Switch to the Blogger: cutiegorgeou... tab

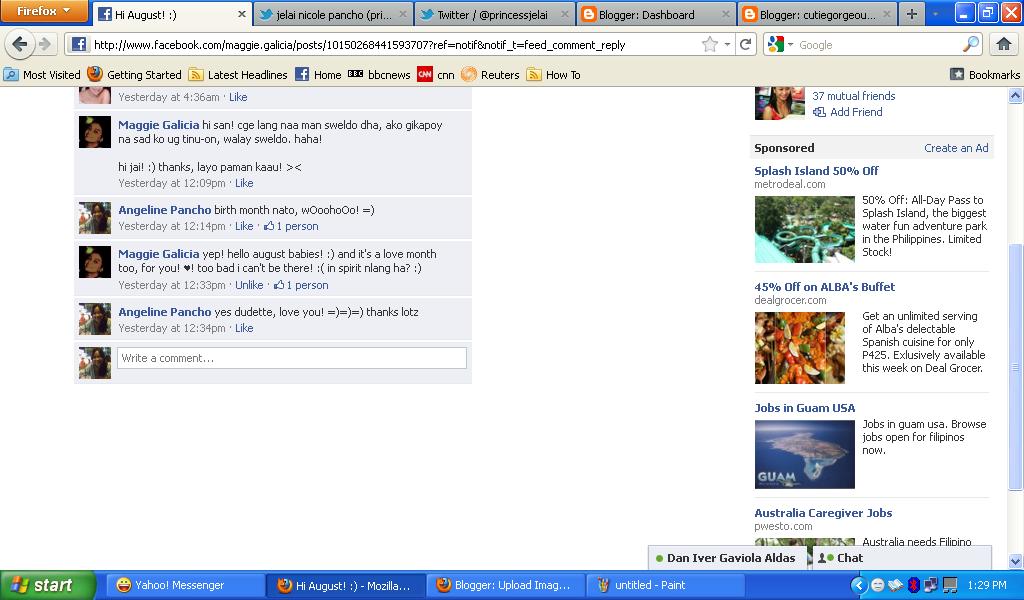[x=817, y=14]
